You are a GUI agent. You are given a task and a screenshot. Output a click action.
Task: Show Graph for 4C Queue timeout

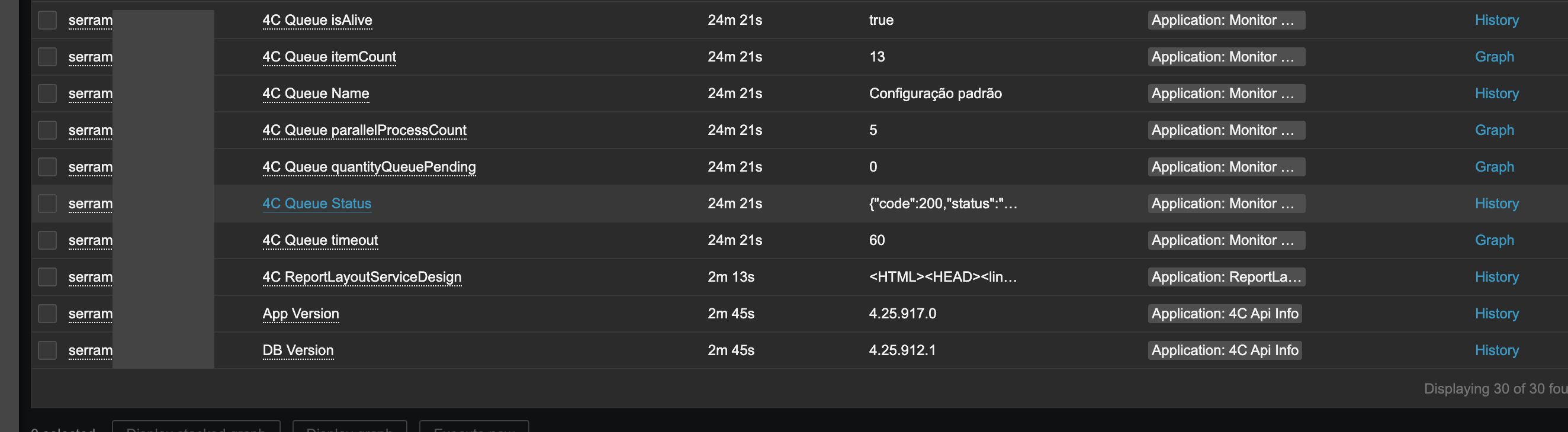[x=1494, y=240]
